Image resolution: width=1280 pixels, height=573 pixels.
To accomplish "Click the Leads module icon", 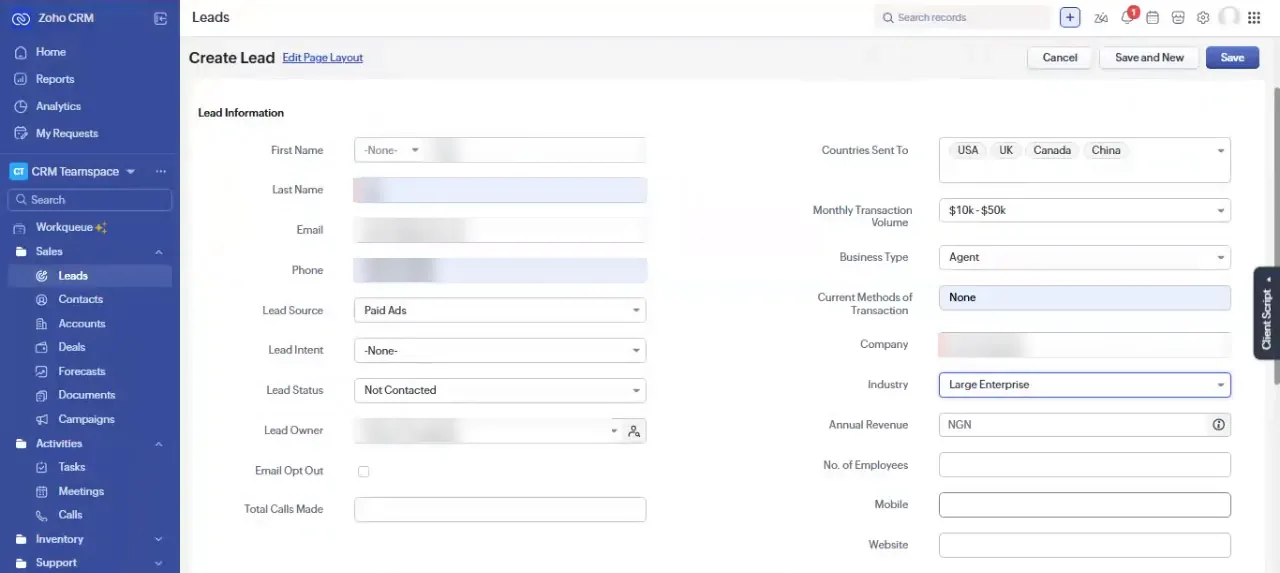I will click(42, 276).
